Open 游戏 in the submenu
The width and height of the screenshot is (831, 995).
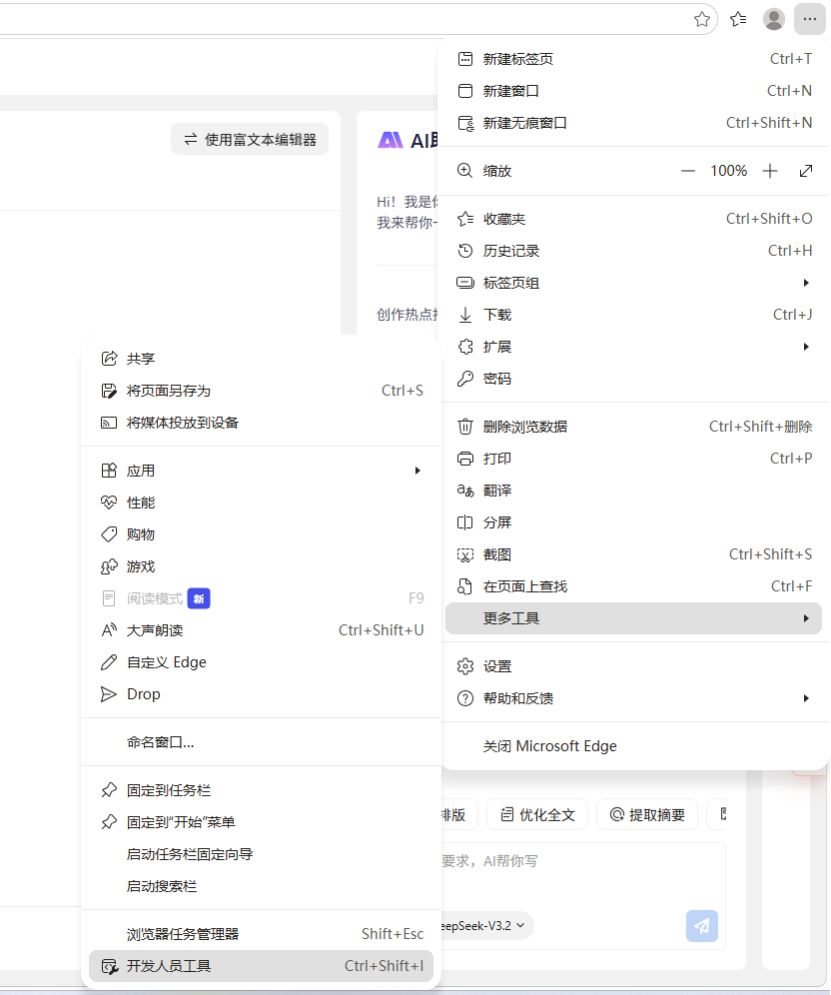coord(261,566)
